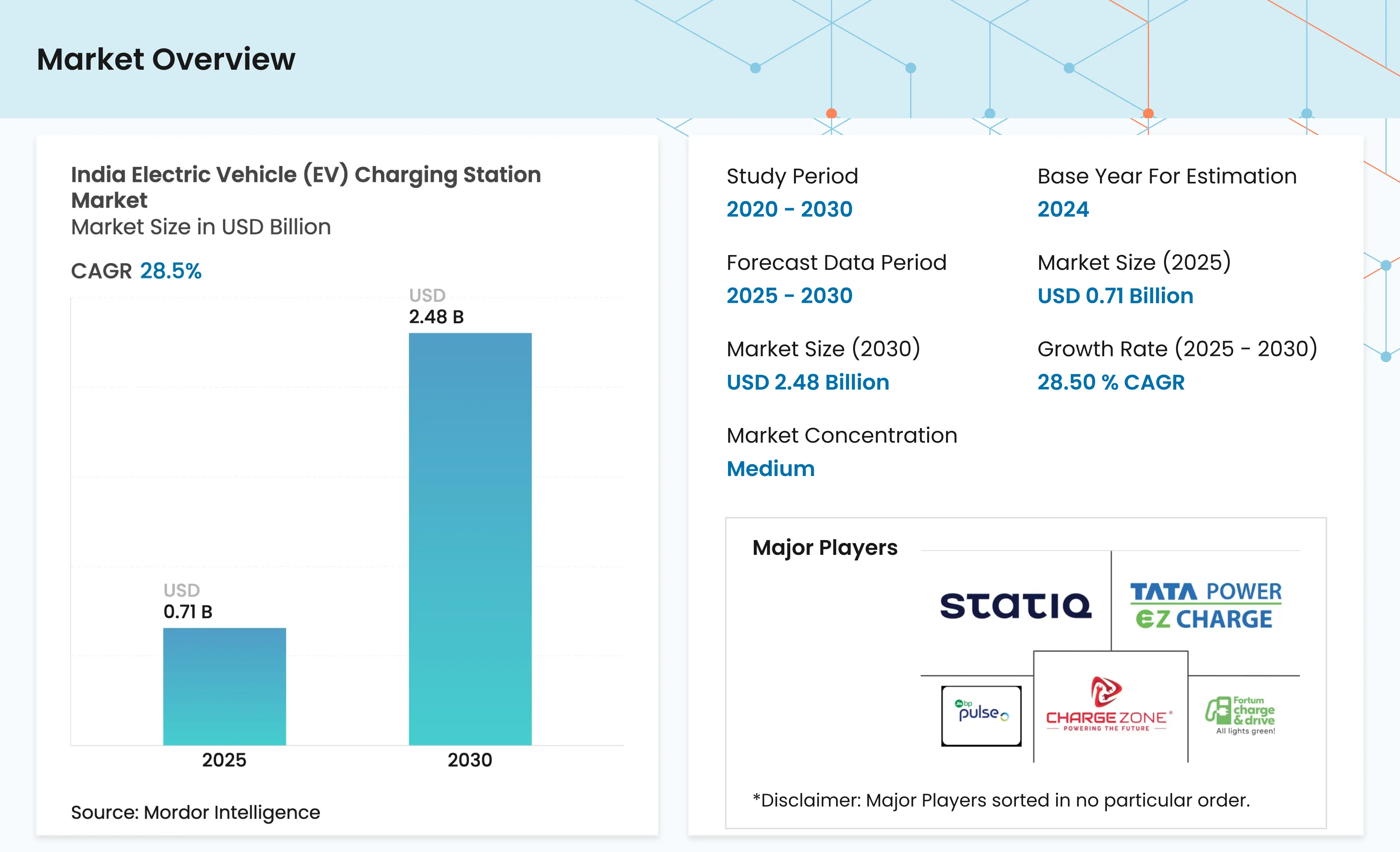
Task: Click the CAGR 28.5% value
Action: pos(171,271)
